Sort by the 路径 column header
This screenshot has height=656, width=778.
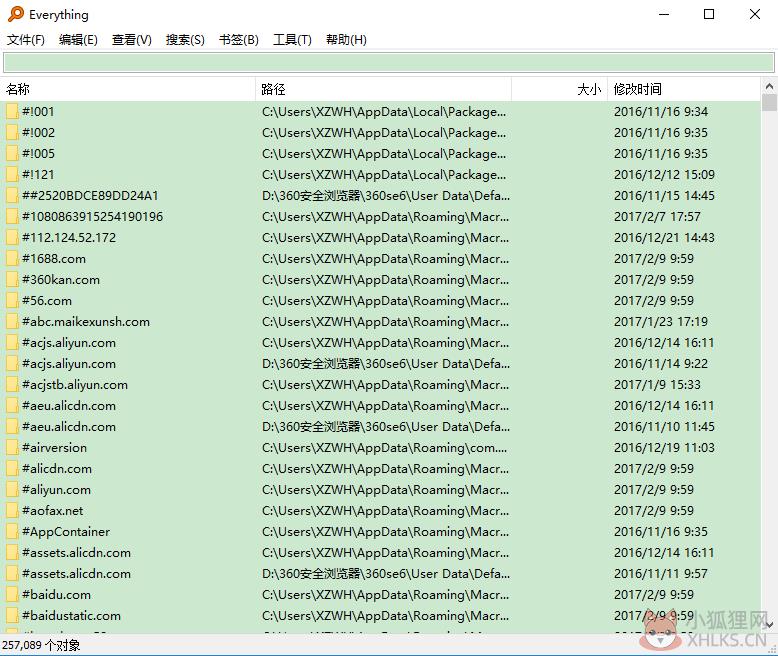[x=384, y=89]
